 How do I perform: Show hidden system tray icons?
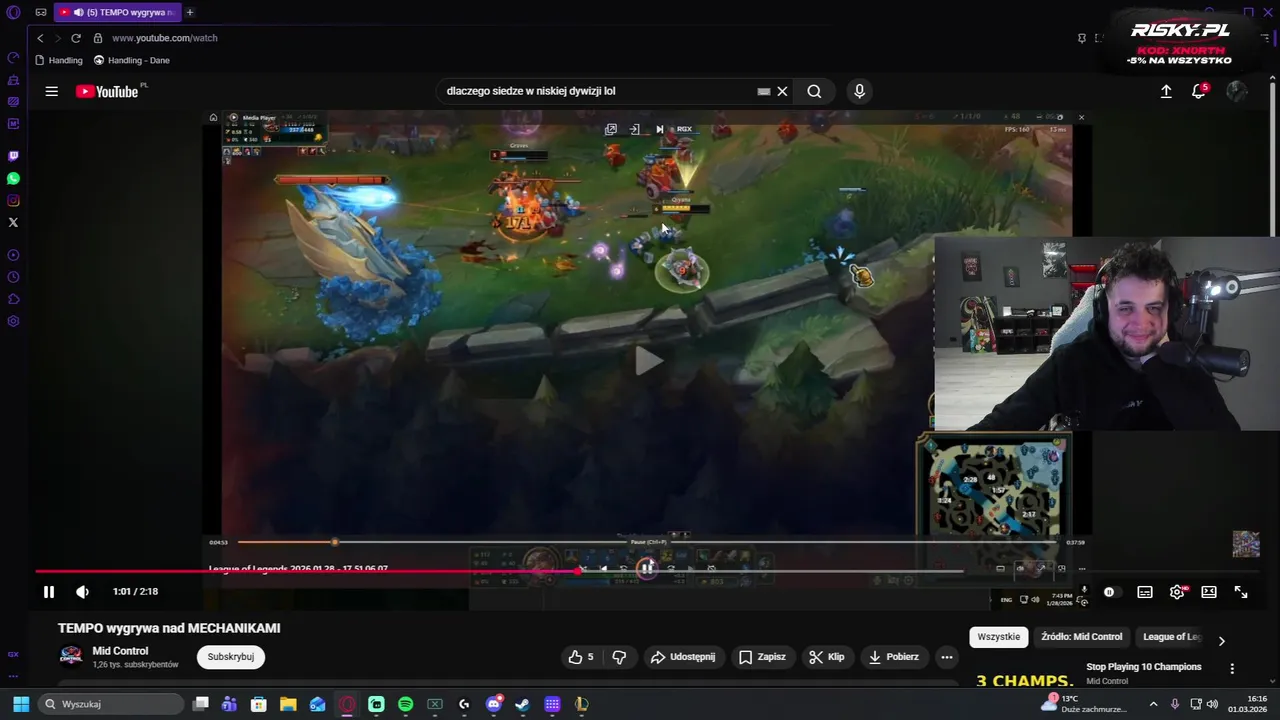[x=1153, y=704]
